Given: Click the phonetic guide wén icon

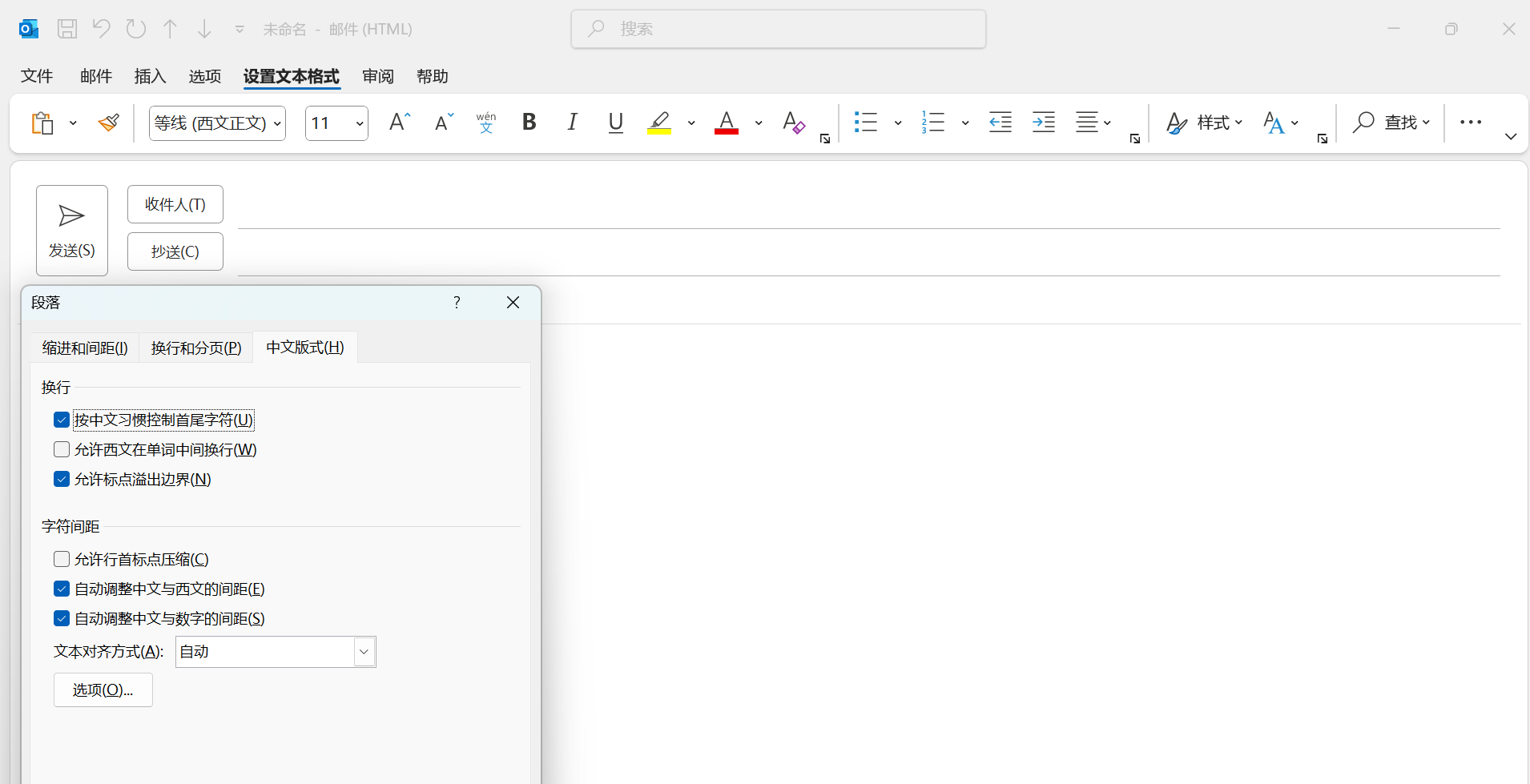Looking at the screenshot, I should click(485, 123).
